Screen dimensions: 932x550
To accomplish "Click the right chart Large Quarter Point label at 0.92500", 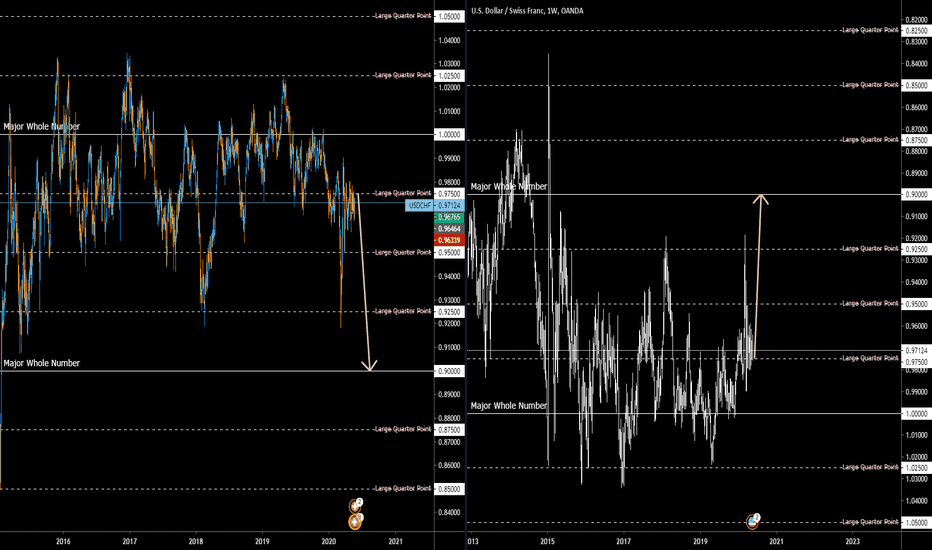I will (x=870, y=249).
